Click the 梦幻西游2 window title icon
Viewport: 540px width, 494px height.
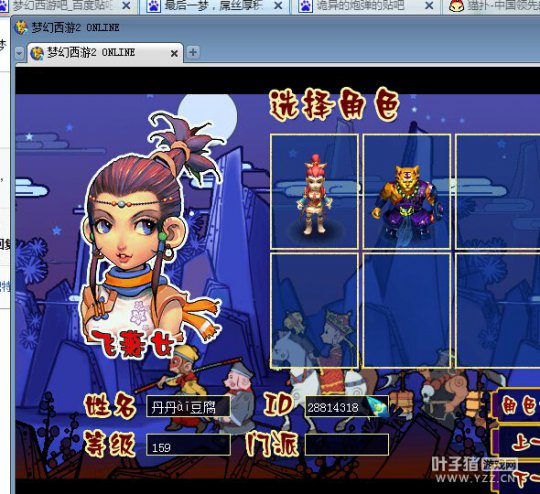click(21, 28)
